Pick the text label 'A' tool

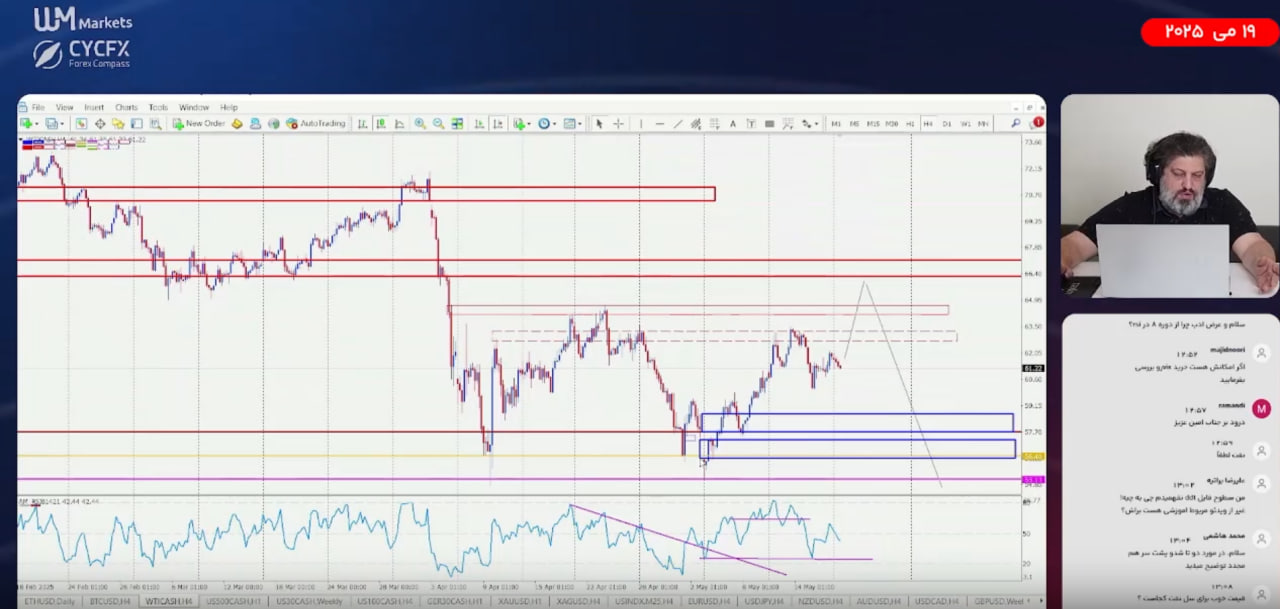pos(733,124)
